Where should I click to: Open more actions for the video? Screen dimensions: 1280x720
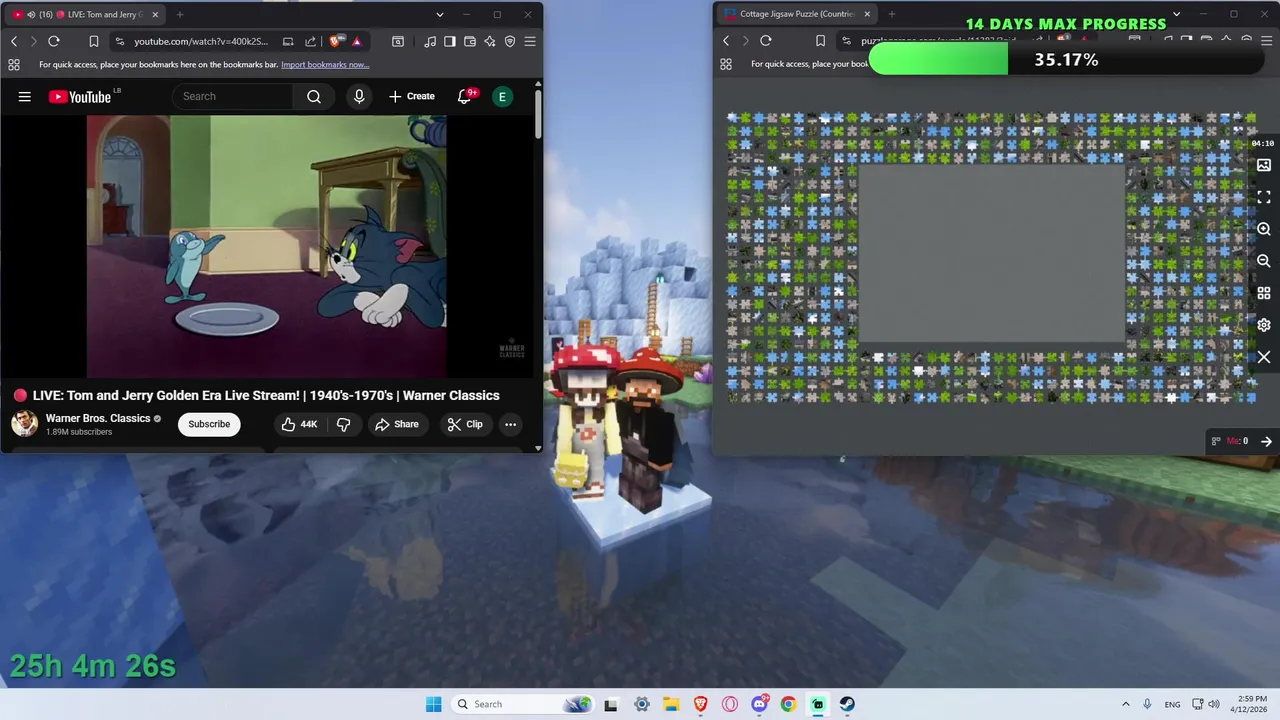click(x=510, y=424)
